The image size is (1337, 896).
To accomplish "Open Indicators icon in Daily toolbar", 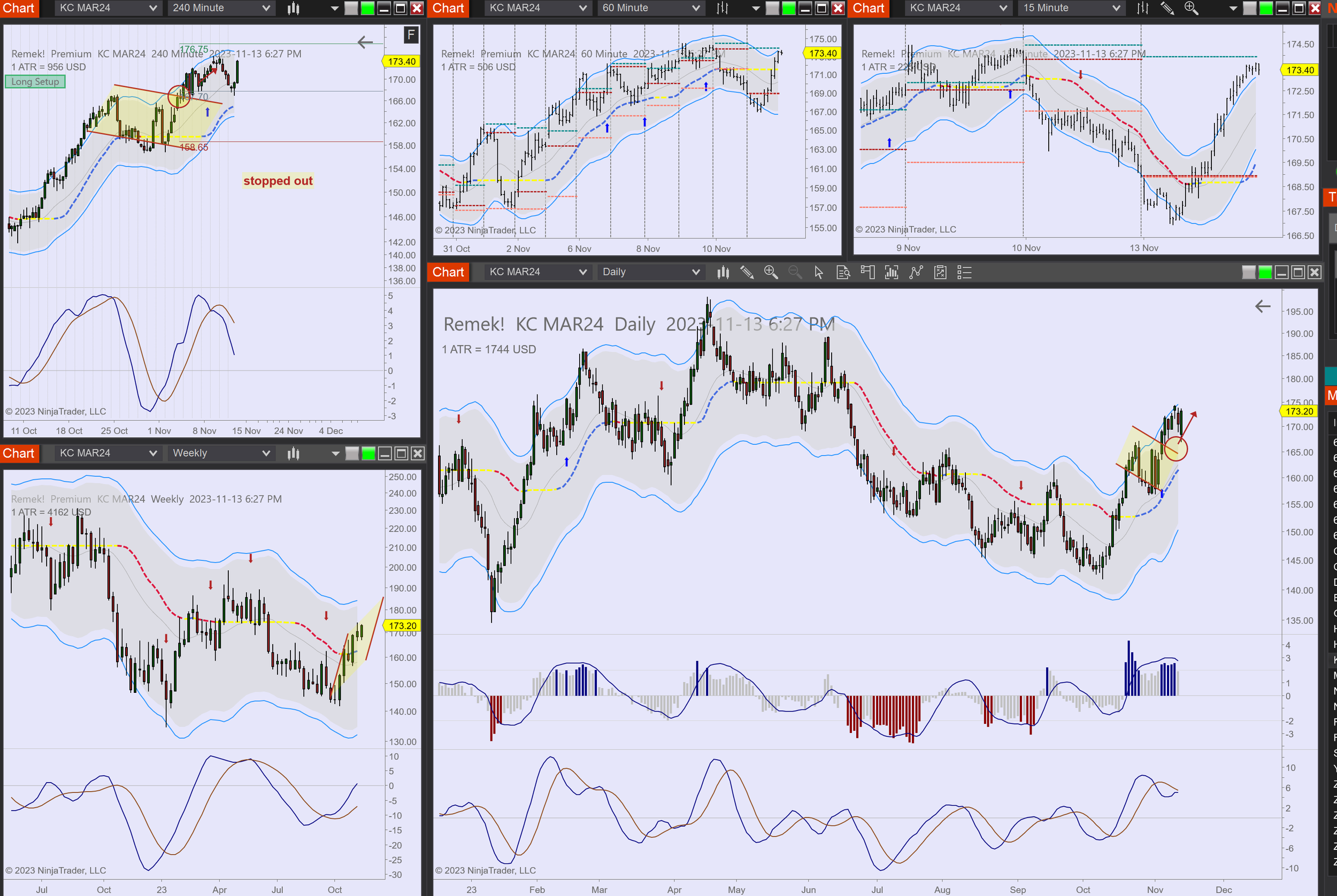I will coord(891,273).
